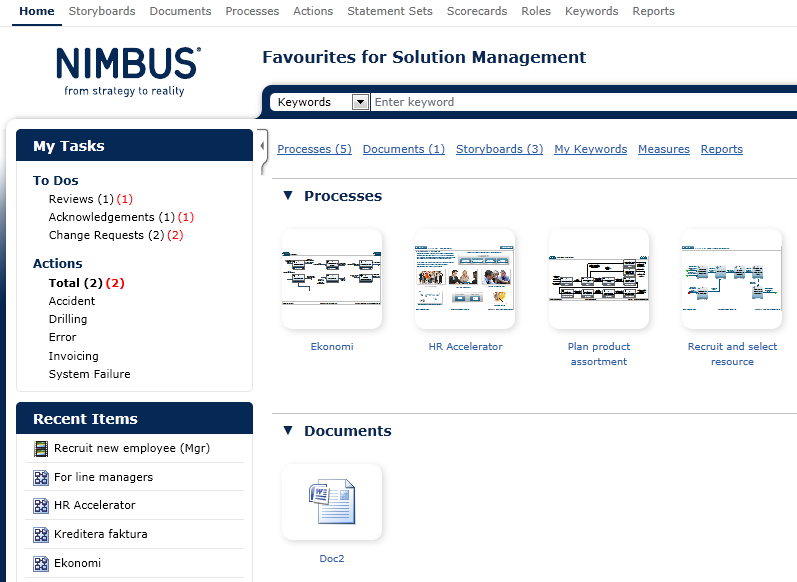Select the Invoicing action category
This screenshot has height=582, width=797.
(x=74, y=356)
